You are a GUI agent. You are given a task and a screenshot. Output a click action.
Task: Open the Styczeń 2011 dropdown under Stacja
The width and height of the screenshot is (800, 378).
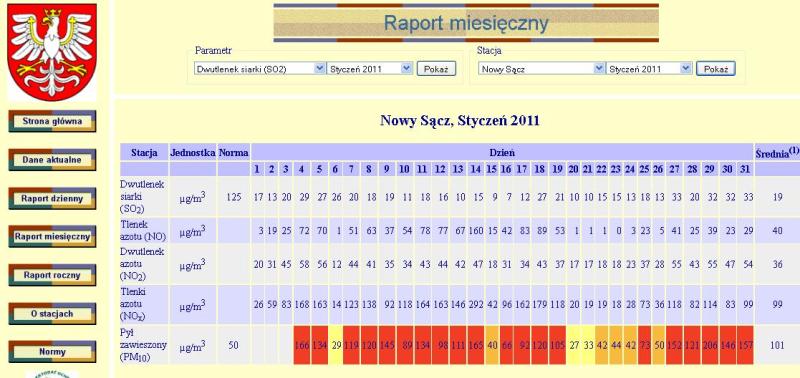coord(649,69)
